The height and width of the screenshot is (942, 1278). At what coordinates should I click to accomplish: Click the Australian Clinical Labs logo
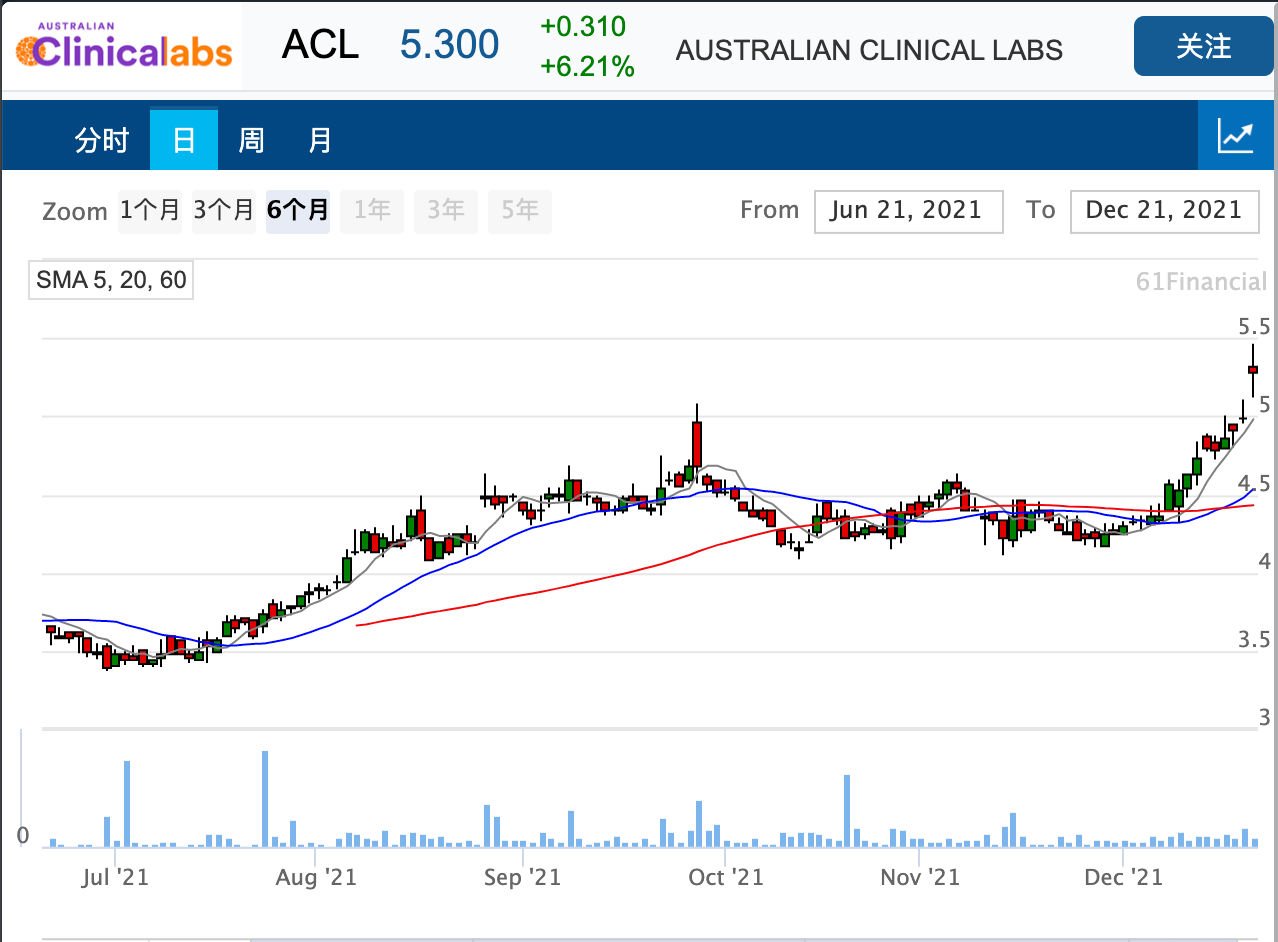122,46
